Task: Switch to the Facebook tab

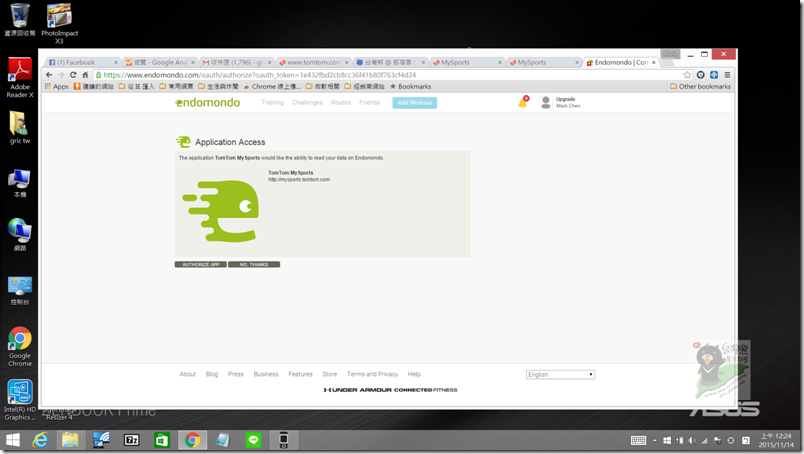Action: (x=80, y=63)
